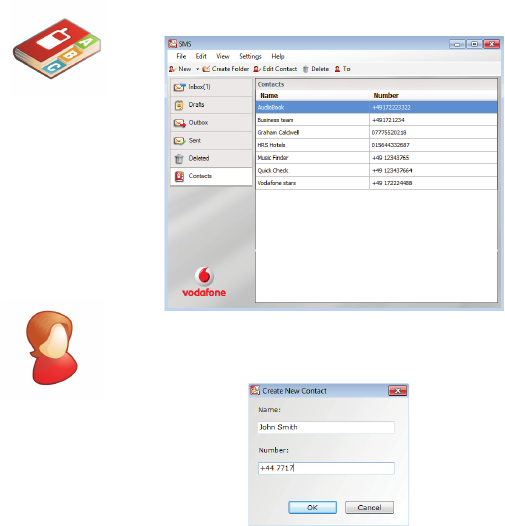Screen dimensions: 505x526
Task: Click the red person contact icon
Action: tap(52, 348)
